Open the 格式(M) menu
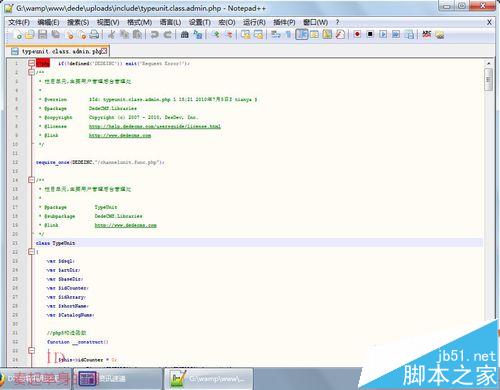Viewport: 500px width, 390px height. point(139,22)
